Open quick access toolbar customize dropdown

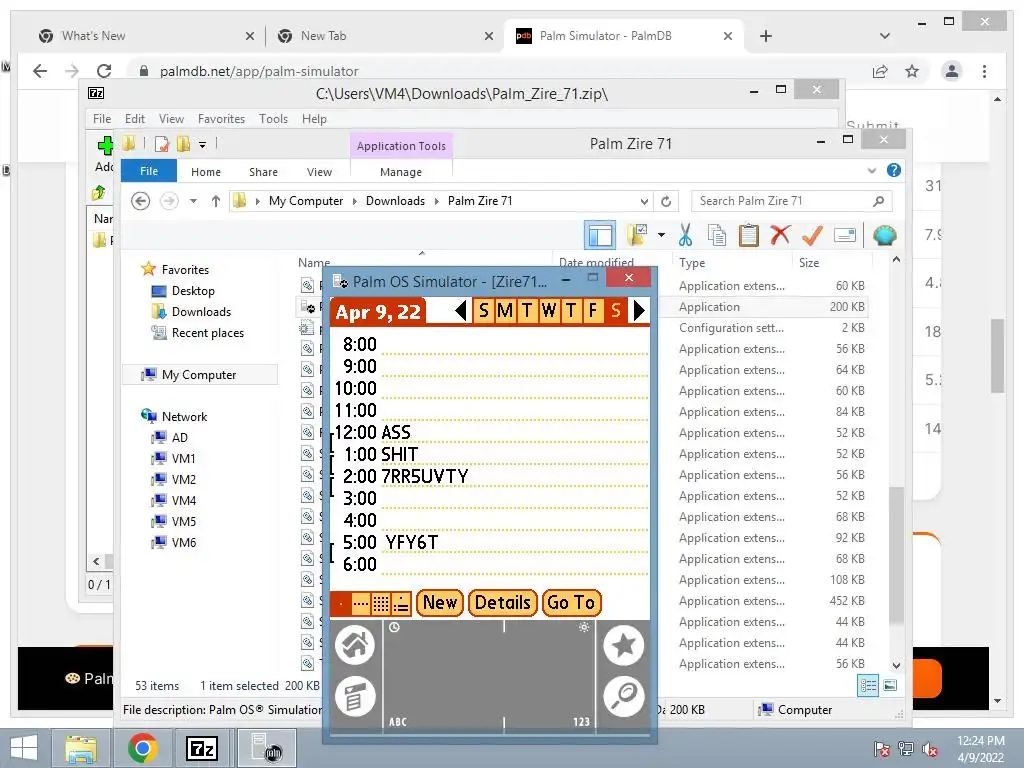pyautogui.click(x=202, y=144)
